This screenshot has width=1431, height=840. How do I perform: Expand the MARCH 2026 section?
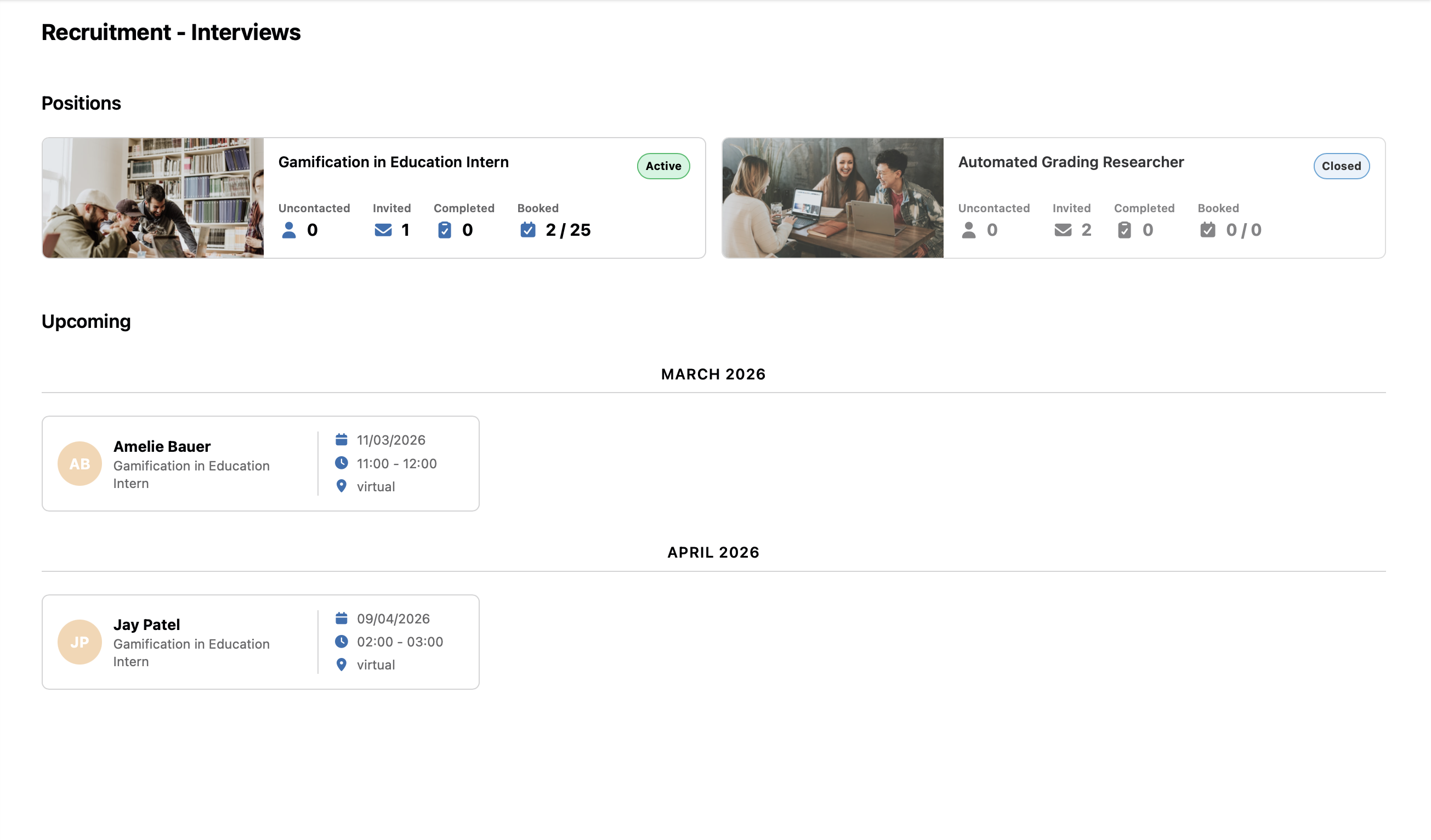coord(713,374)
